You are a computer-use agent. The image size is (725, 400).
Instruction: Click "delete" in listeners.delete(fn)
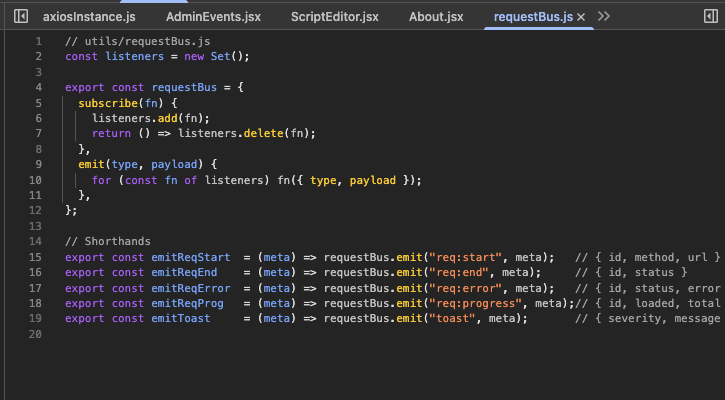264,134
